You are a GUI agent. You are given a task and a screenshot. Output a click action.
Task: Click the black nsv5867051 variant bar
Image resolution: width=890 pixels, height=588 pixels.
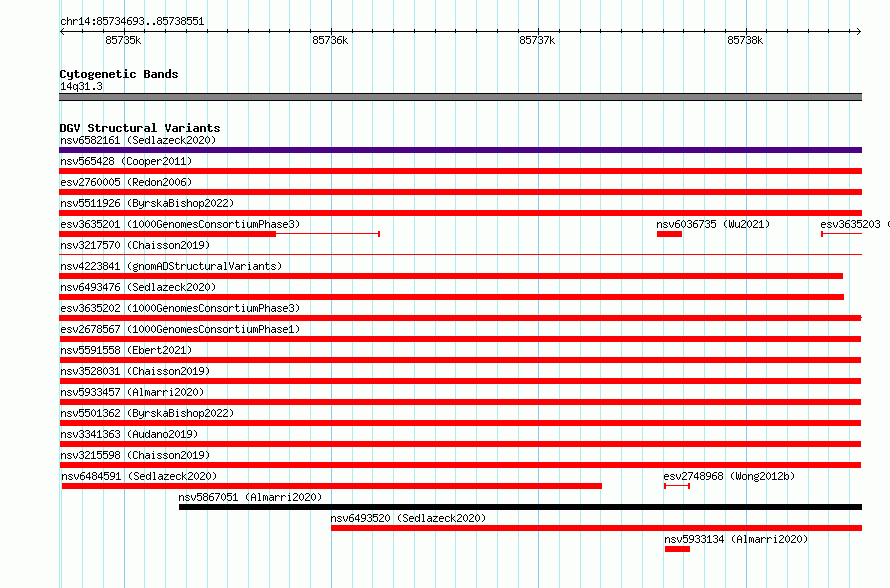point(520,507)
